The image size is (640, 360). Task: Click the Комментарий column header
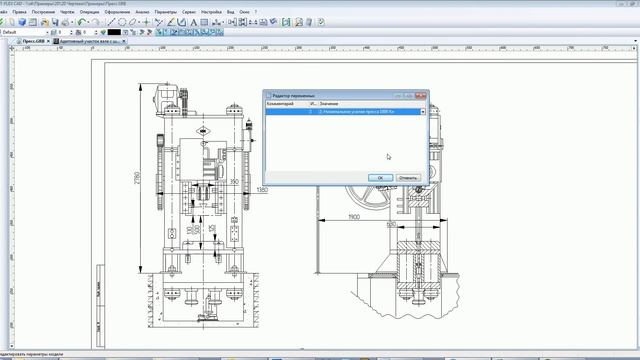(287, 104)
